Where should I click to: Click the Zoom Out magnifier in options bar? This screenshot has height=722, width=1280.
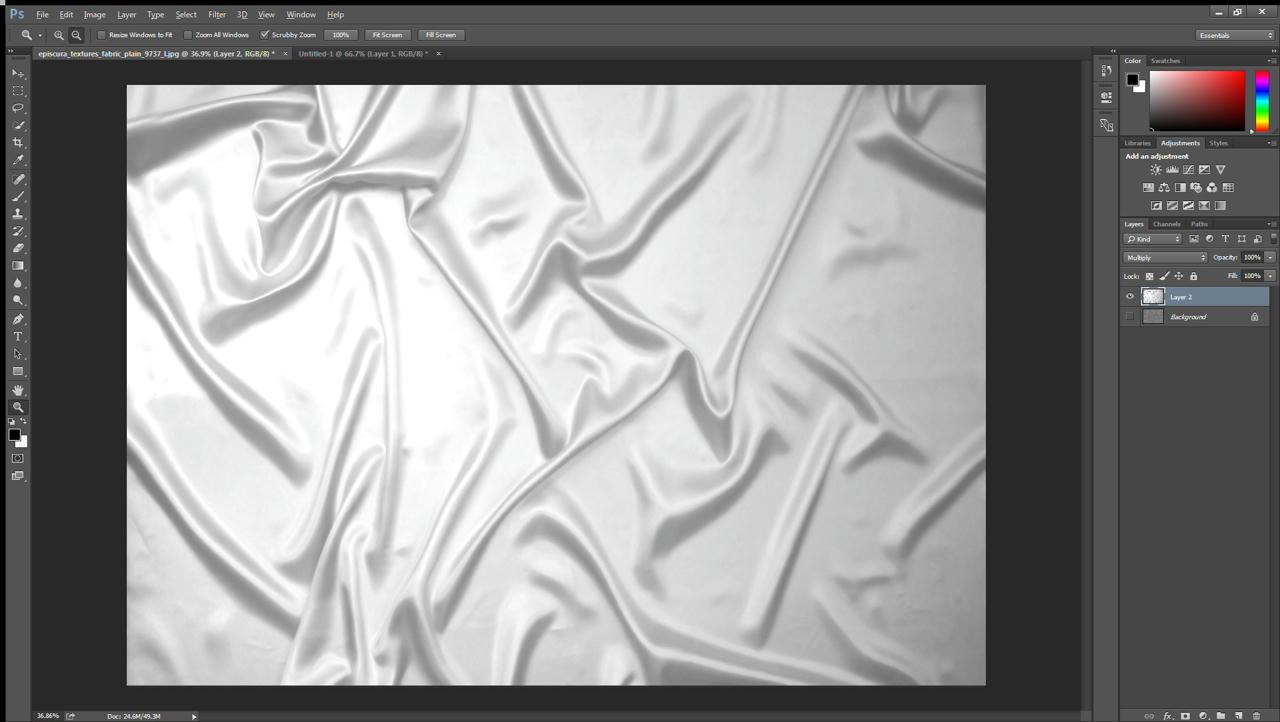point(76,35)
